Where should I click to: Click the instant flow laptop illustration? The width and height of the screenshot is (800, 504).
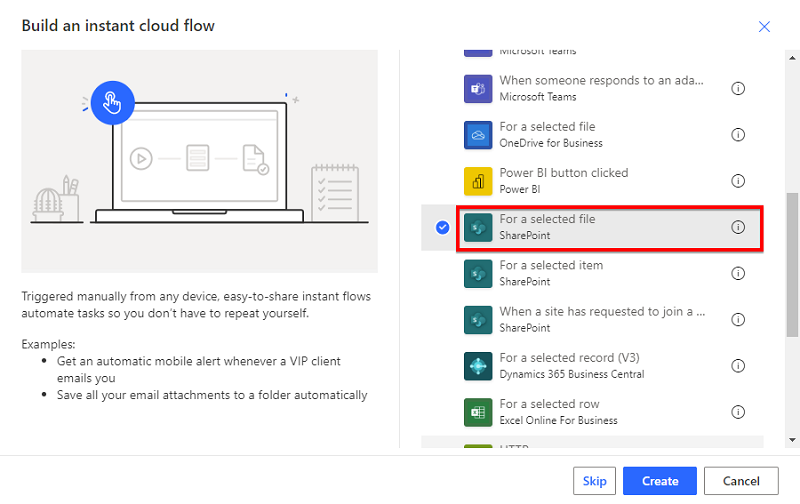(199, 161)
